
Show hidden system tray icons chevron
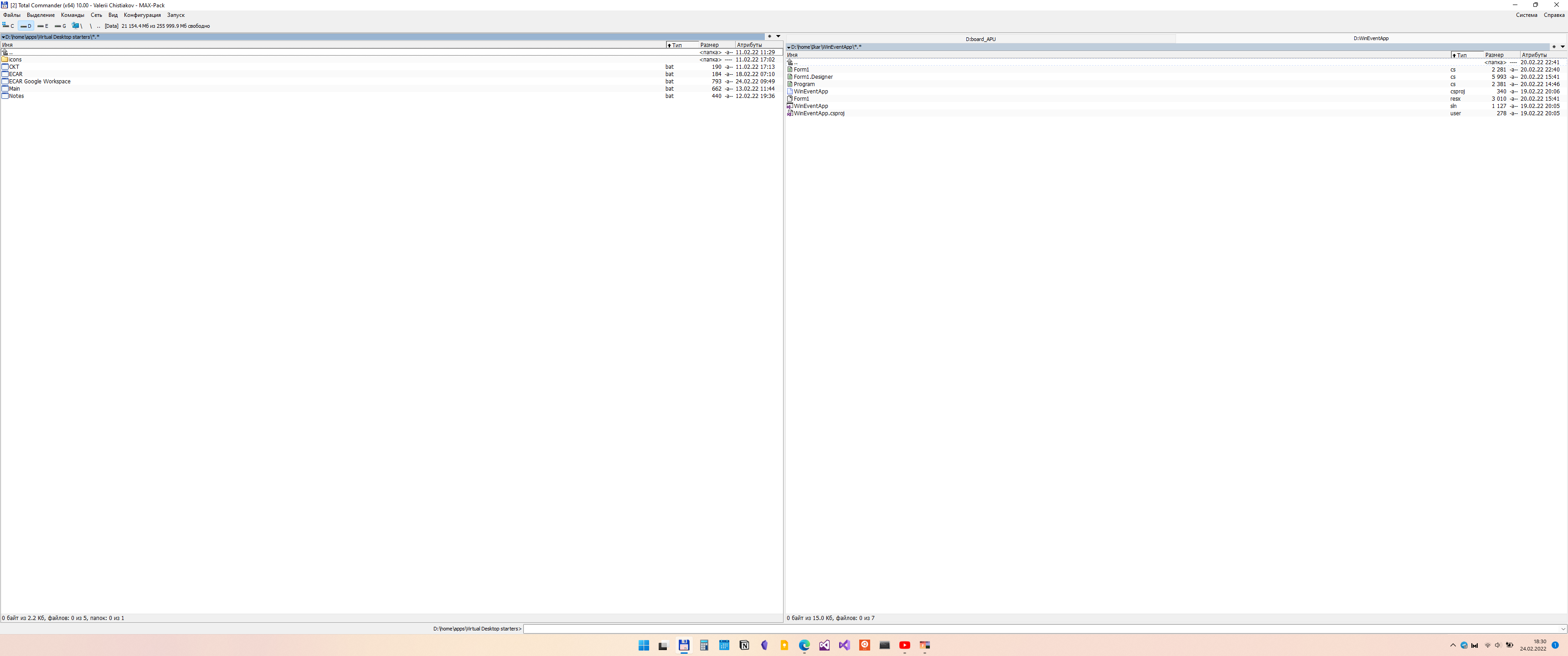(x=1453, y=645)
